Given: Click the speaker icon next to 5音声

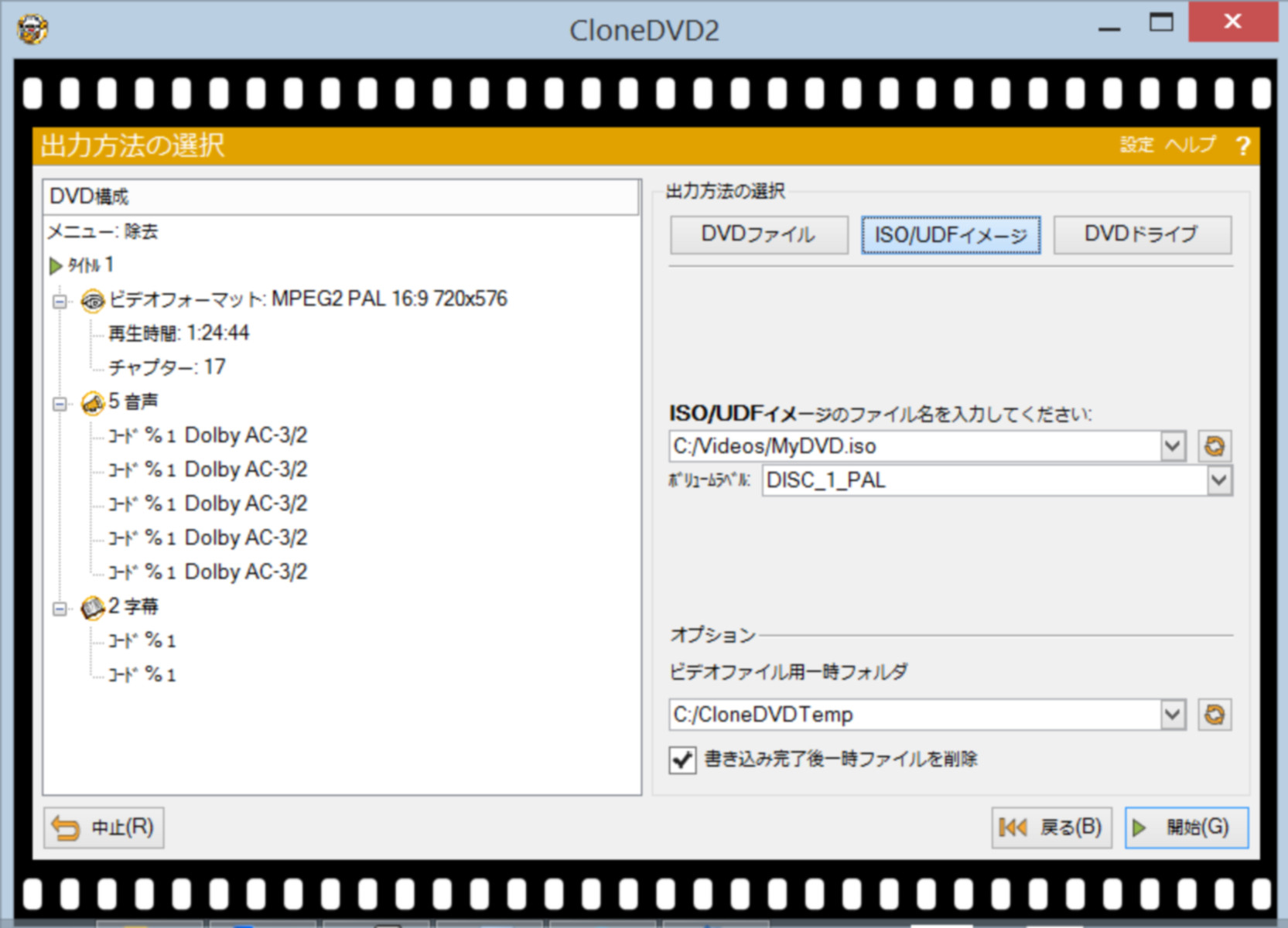Looking at the screenshot, I should [94, 401].
